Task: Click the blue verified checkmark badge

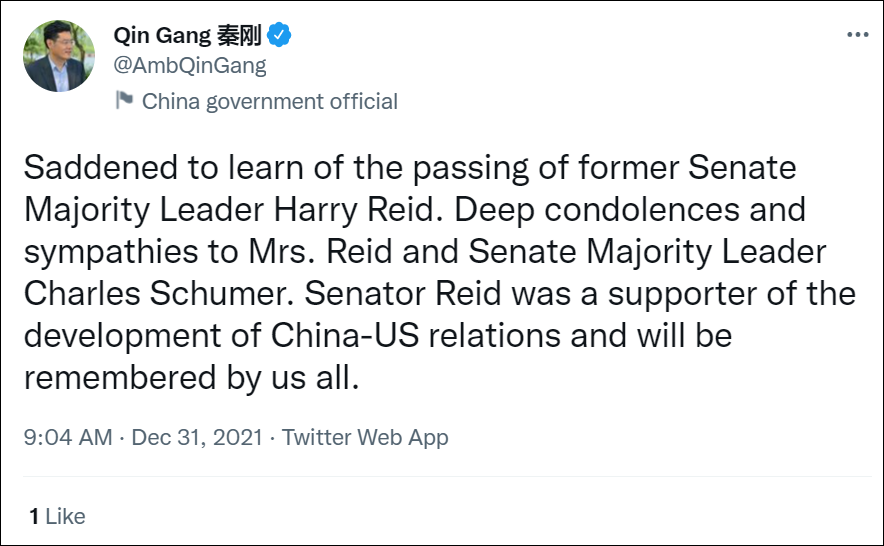Action: 280,36
